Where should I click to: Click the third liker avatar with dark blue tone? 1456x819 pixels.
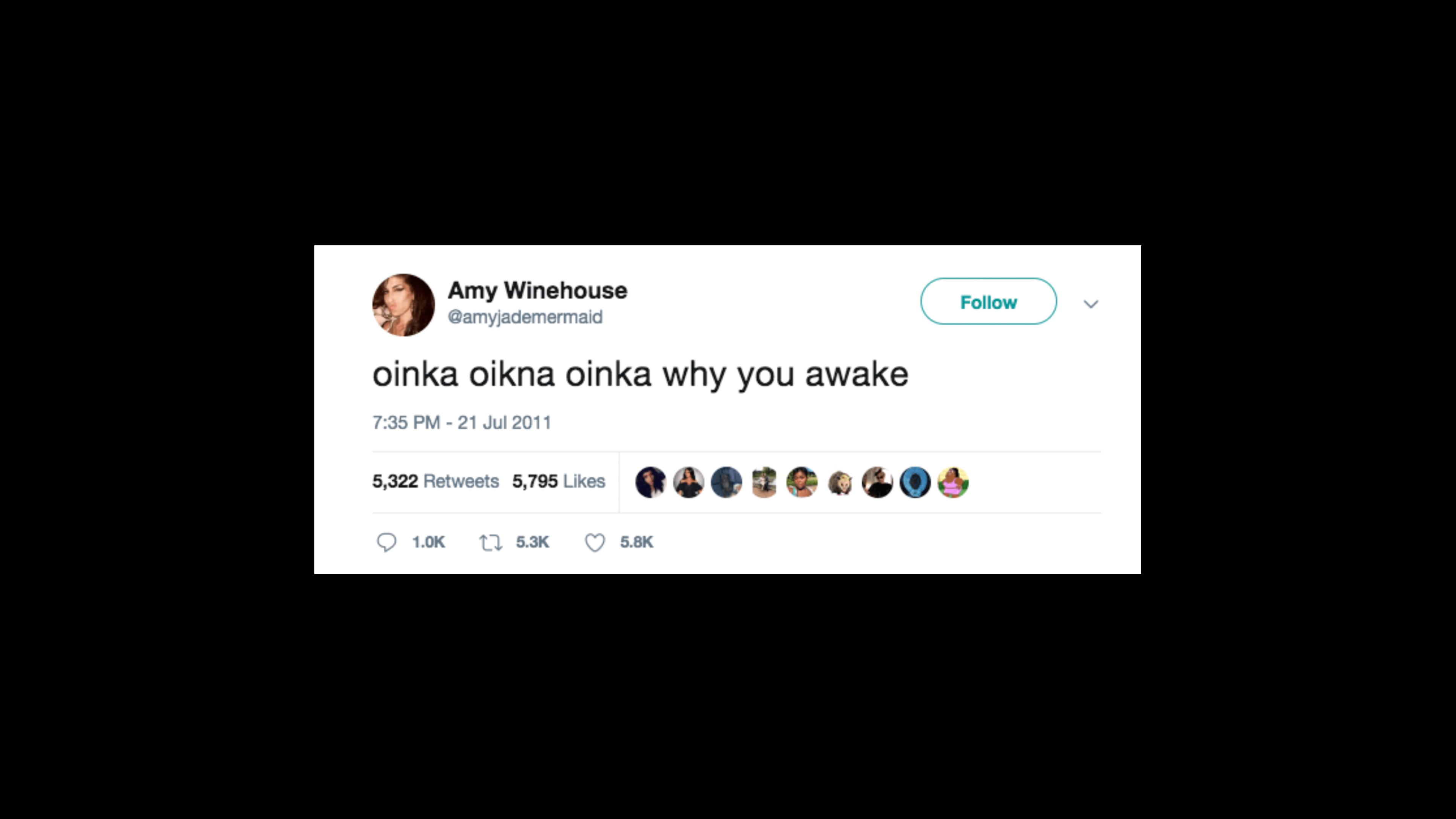coord(726,482)
